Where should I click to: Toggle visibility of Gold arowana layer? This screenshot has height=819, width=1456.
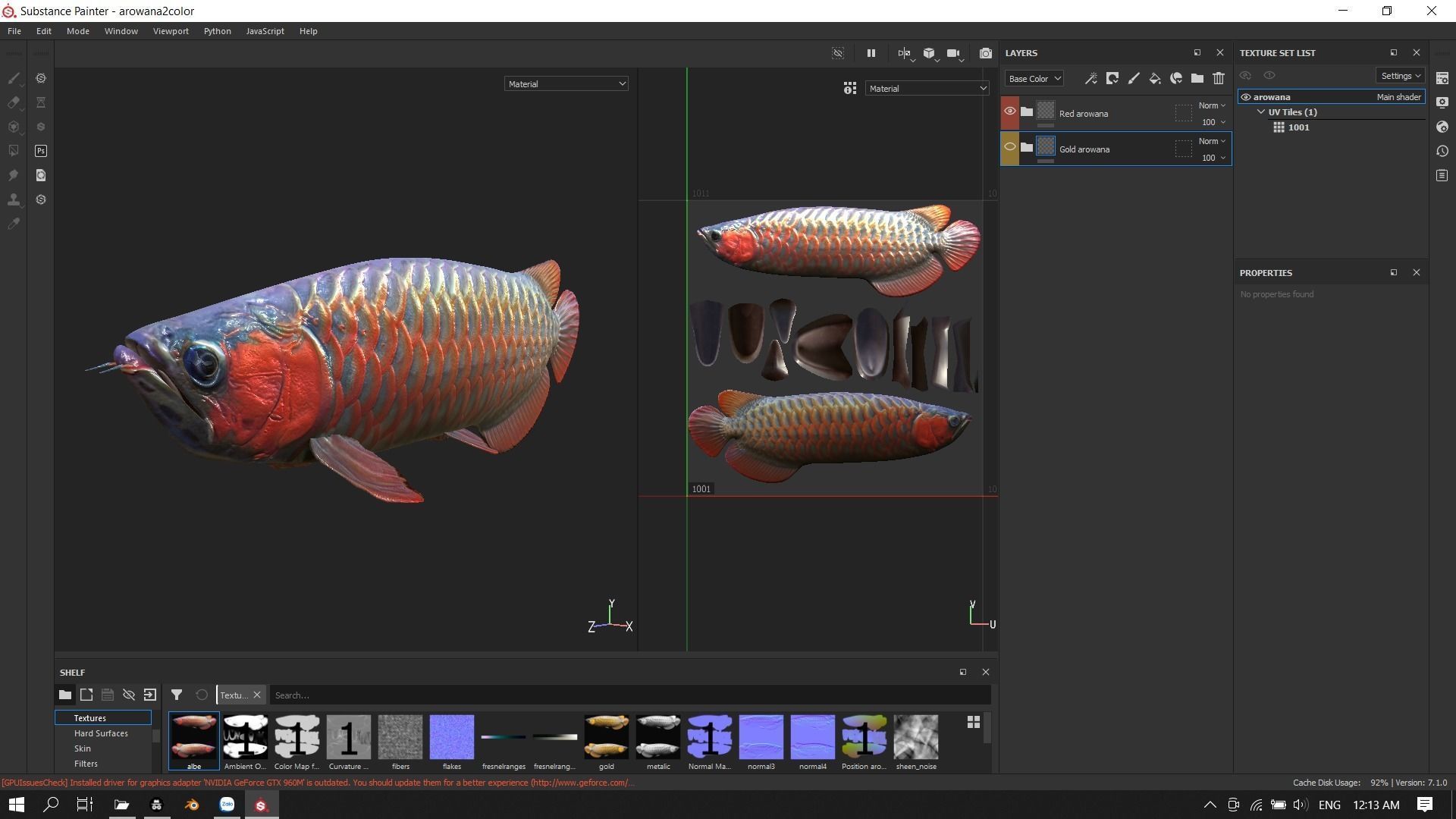1010,147
